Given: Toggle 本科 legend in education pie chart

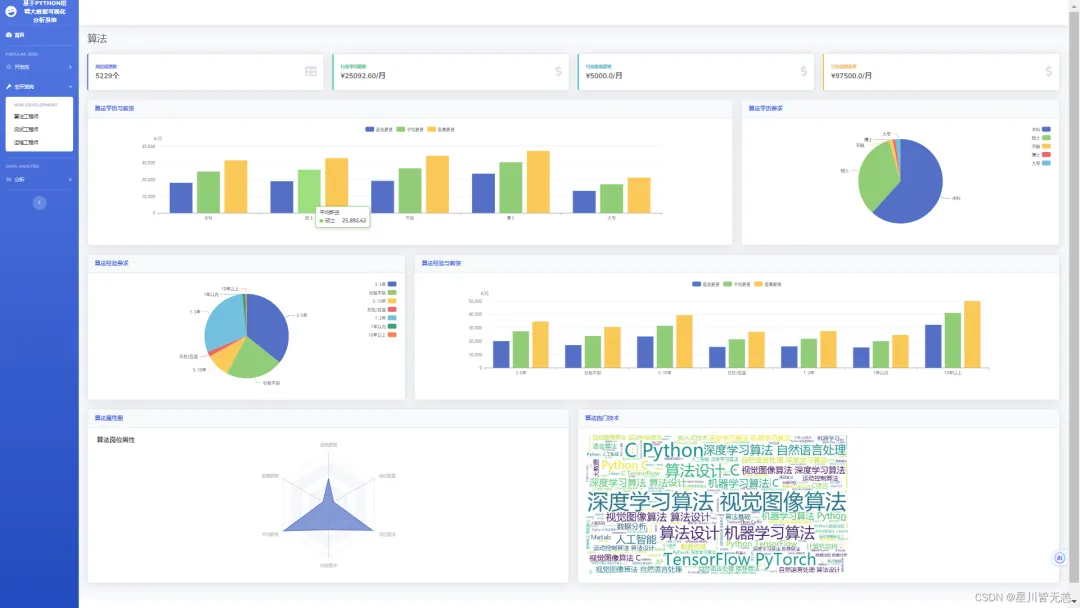Looking at the screenshot, I should 1041,129.
